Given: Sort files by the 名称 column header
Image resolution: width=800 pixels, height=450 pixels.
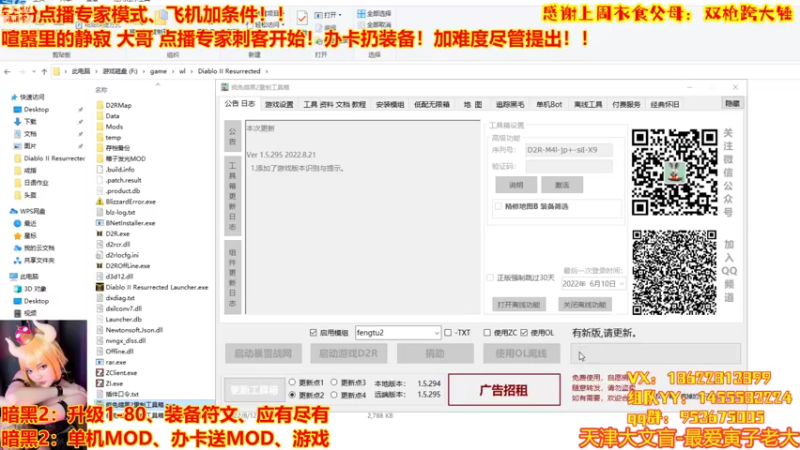Looking at the screenshot, I should pos(101,90).
